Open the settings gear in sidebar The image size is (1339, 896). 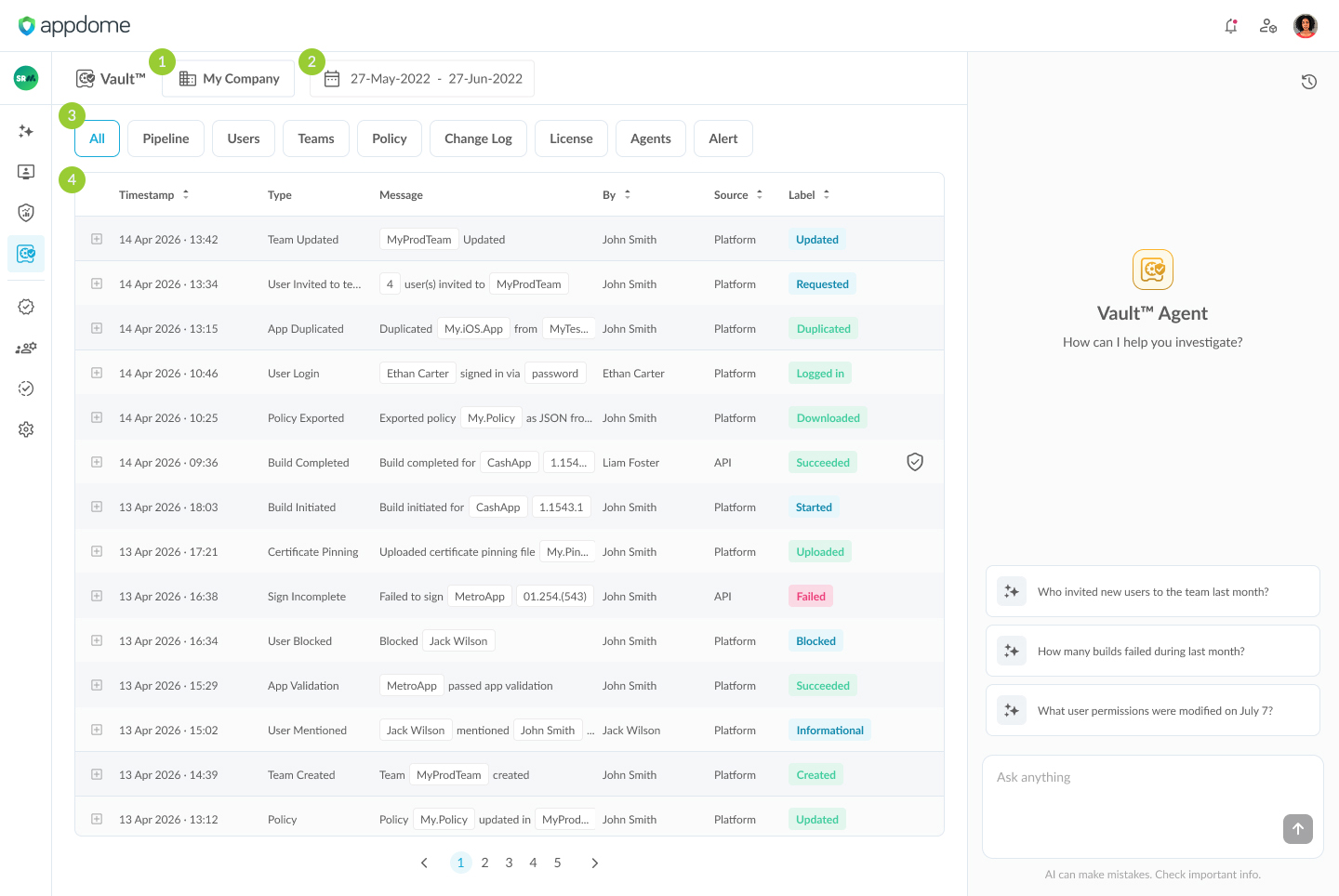26,429
